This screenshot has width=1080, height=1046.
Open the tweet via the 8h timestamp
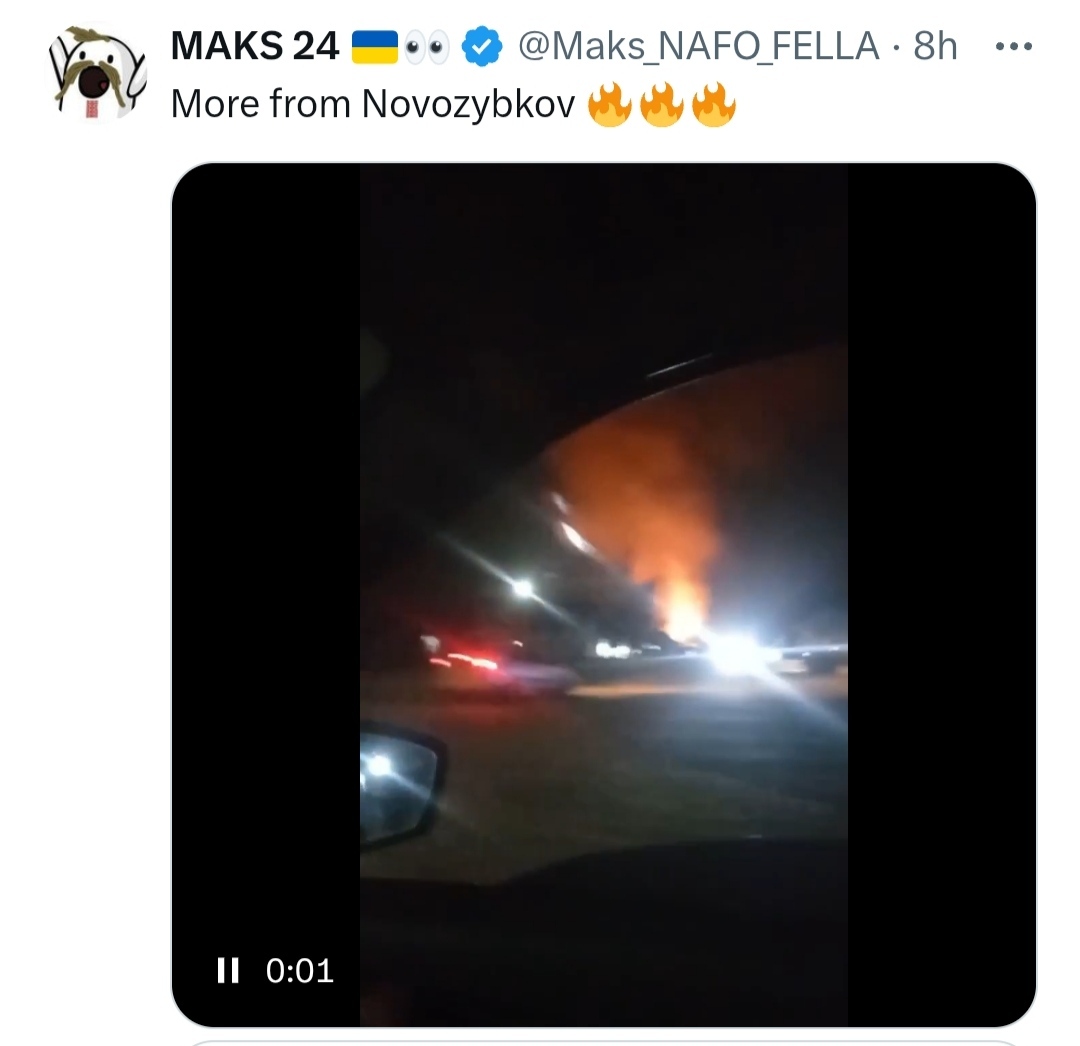pyautogui.click(x=935, y=46)
